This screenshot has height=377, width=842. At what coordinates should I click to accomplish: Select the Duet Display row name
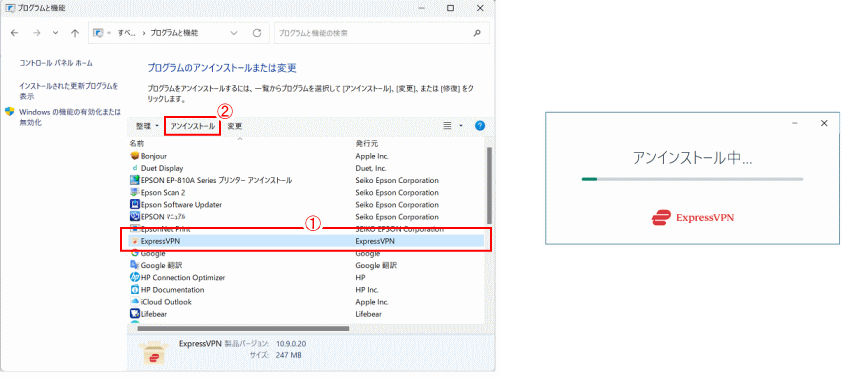pos(162,168)
